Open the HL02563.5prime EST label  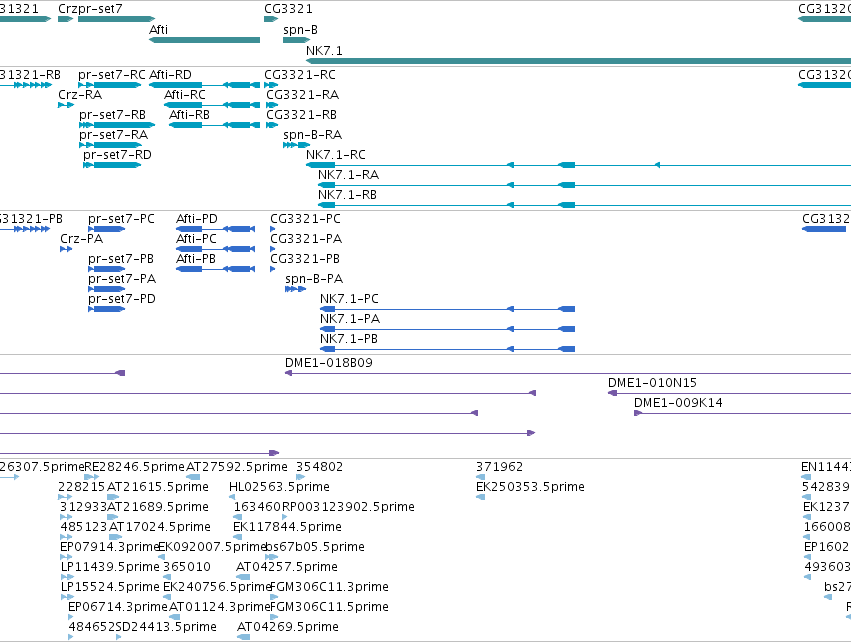click(280, 487)
